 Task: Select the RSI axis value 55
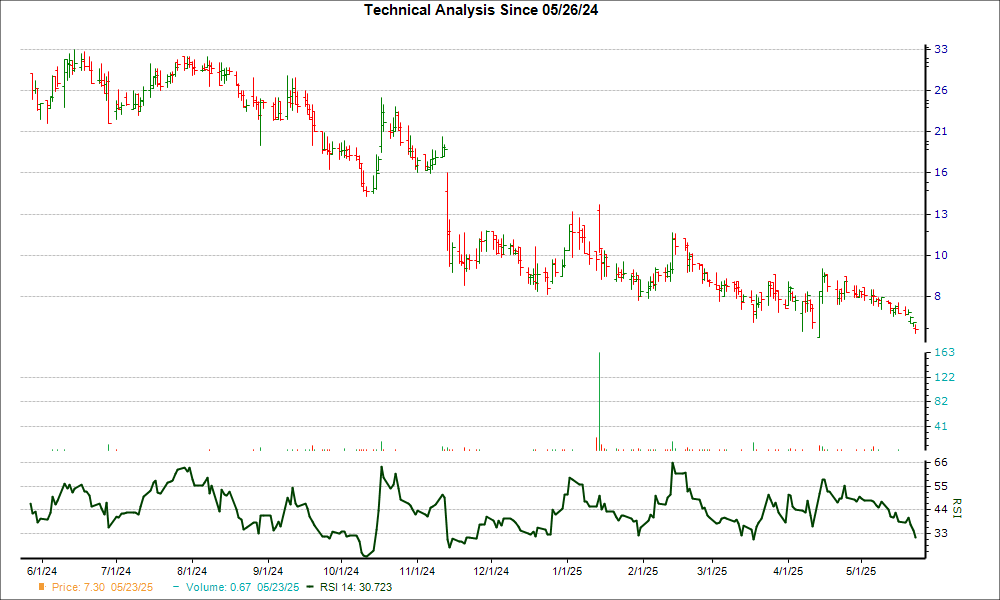pos(941,486)
